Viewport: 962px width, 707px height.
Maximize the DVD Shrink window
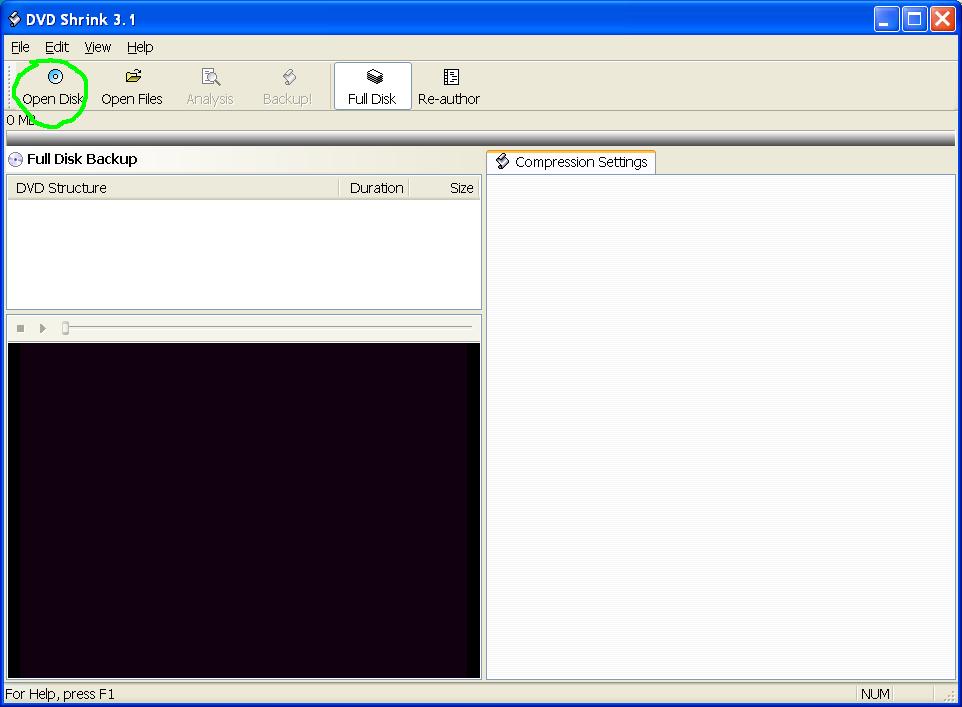[x=914, y=19]
